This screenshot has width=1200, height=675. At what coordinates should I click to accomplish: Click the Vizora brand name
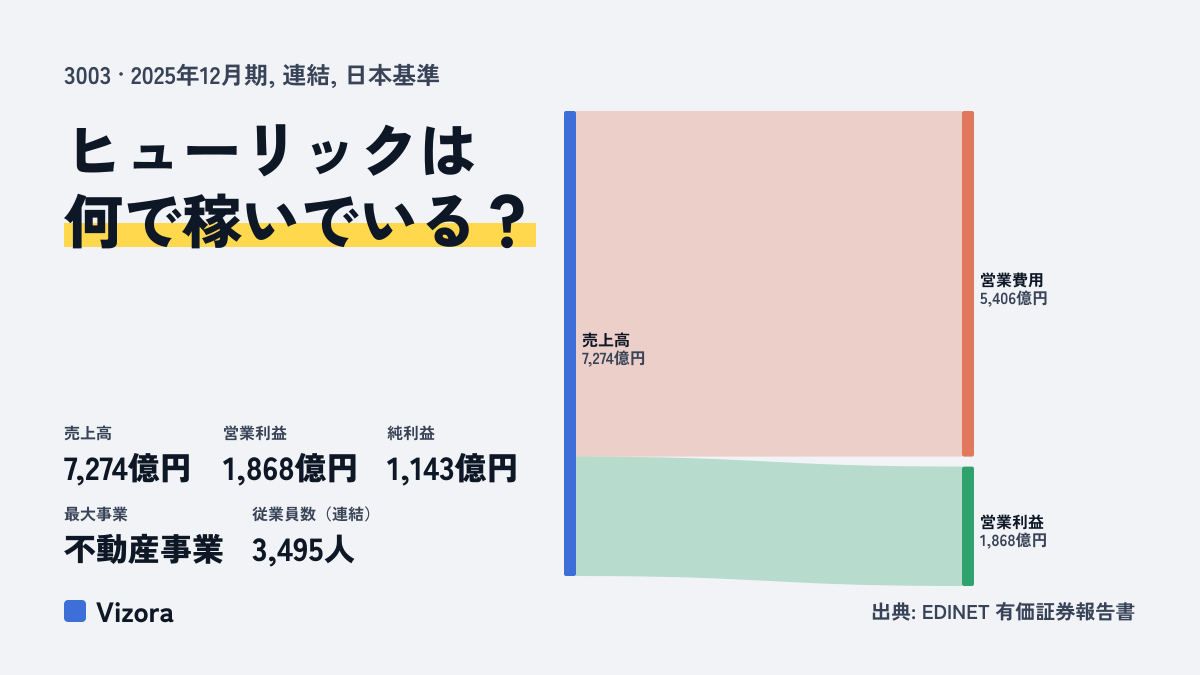tap(134, 612)
